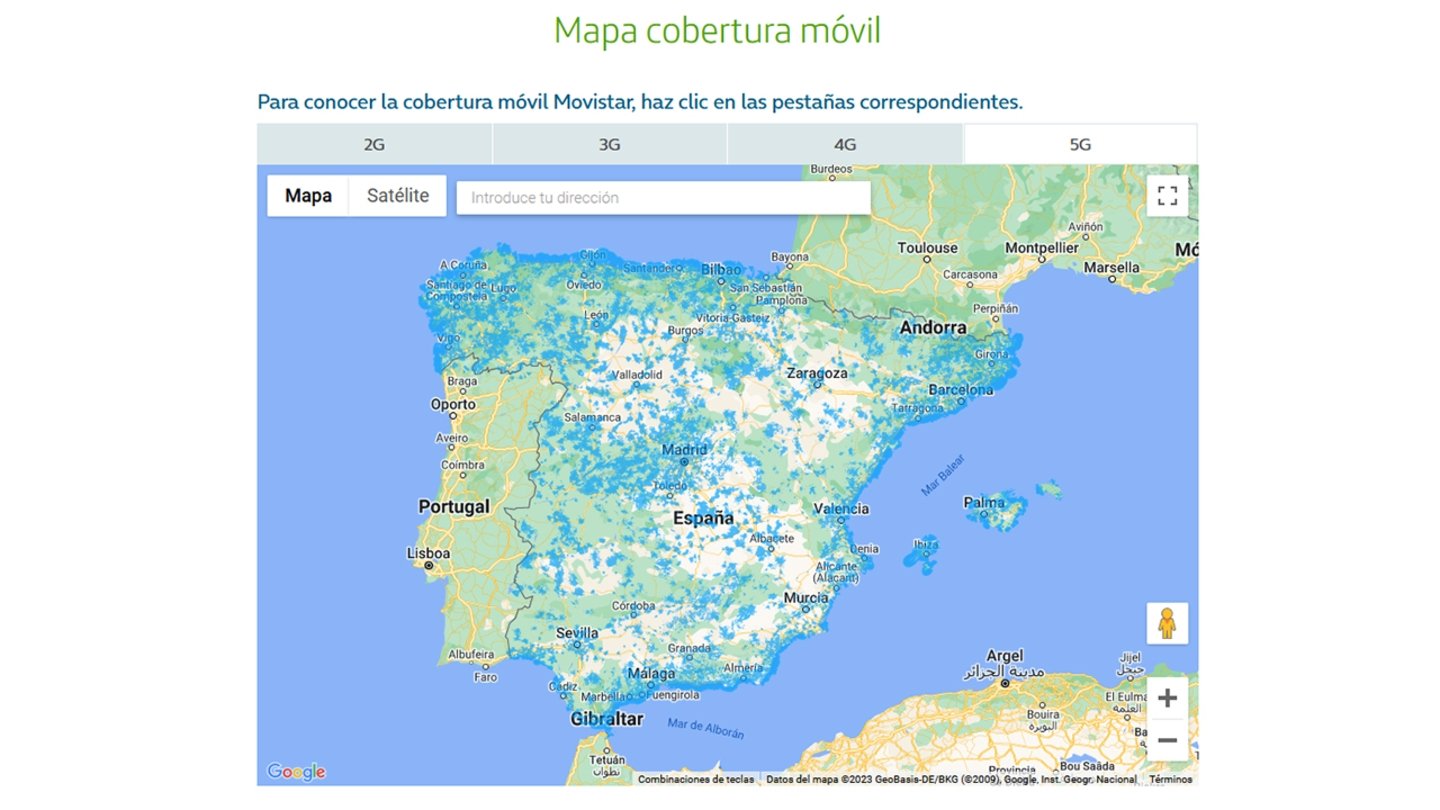Screen dimensions: 1440x810
Task: Switch to the 4G coverage tab
Action: [x=845, y=144]
